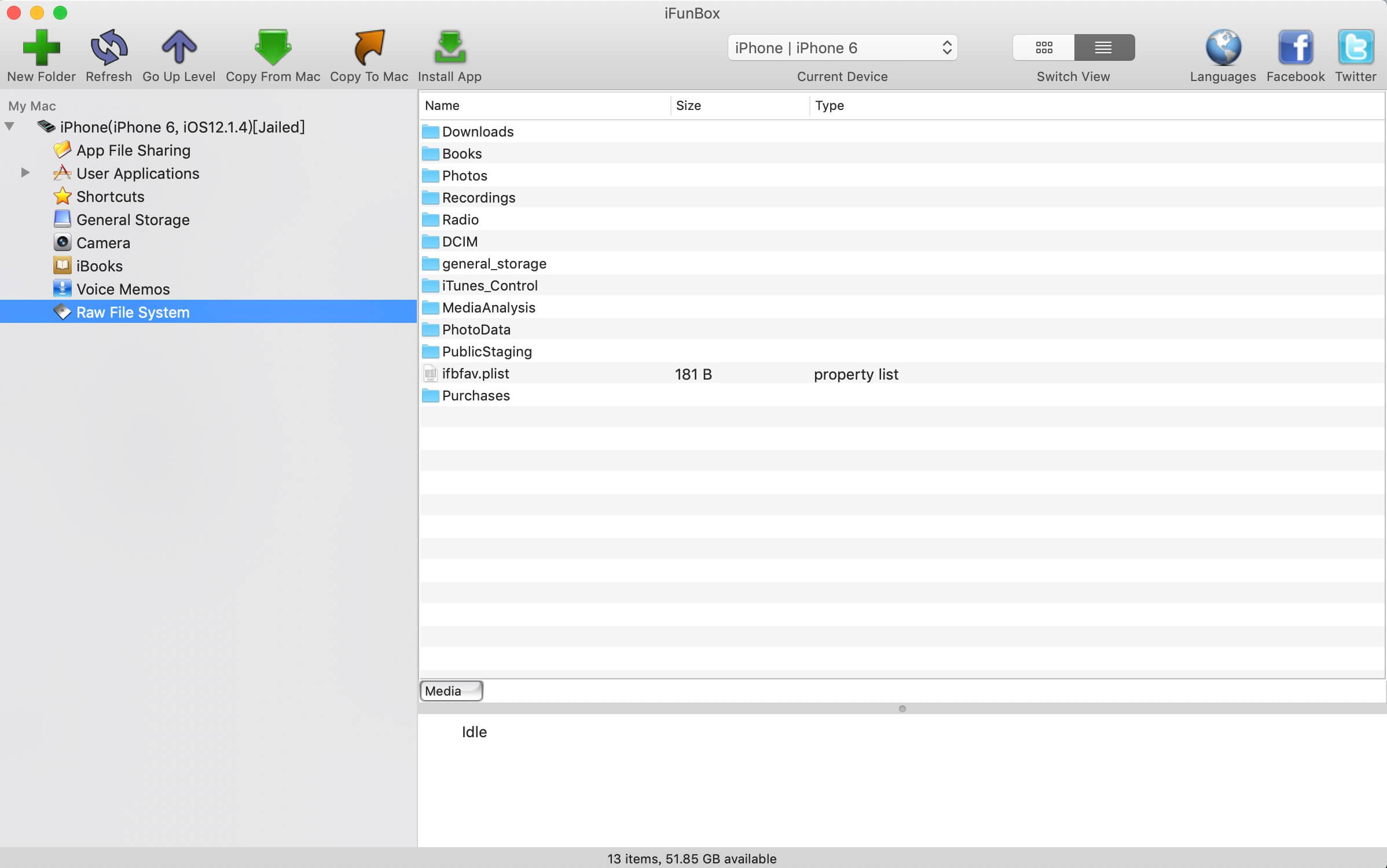This screenshot has height=868, width=1387.
Task: Click the yellow minimize window button
Action: click(x=36, y=12)
